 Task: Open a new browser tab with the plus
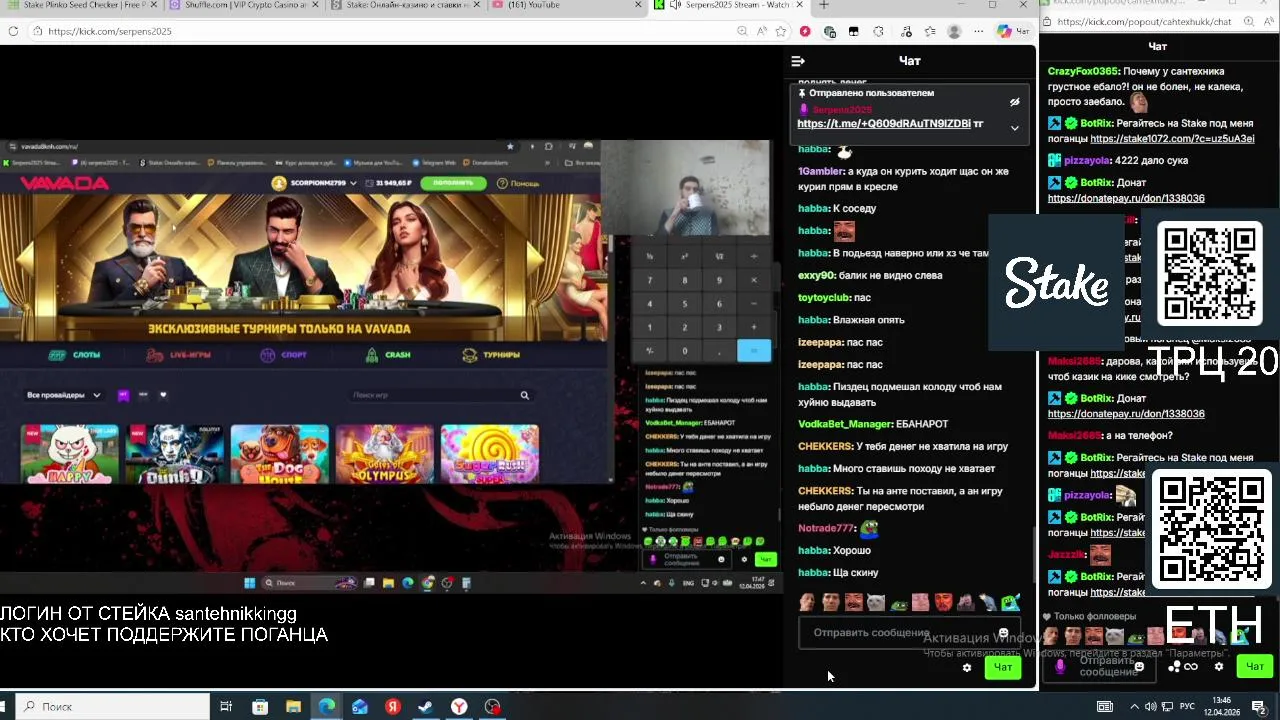824,5
